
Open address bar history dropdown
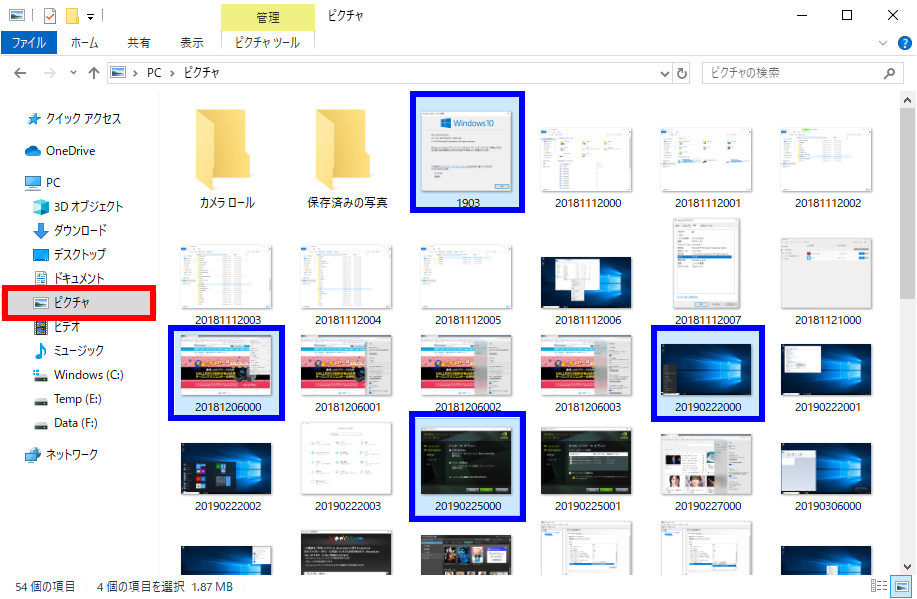(x=665, y=74)
